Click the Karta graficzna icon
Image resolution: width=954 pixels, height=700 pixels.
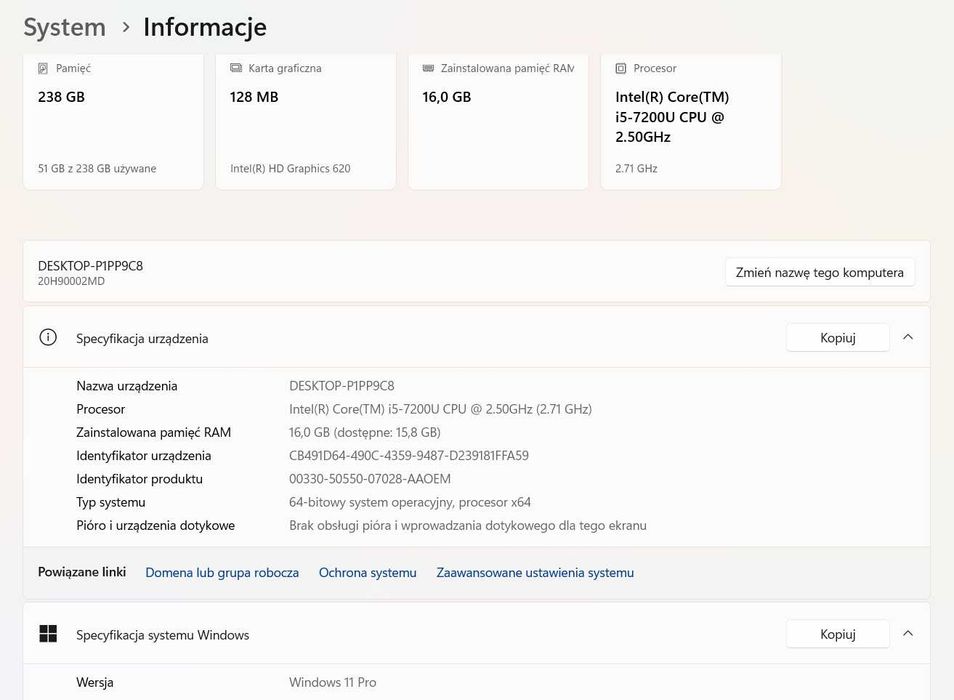236,68
